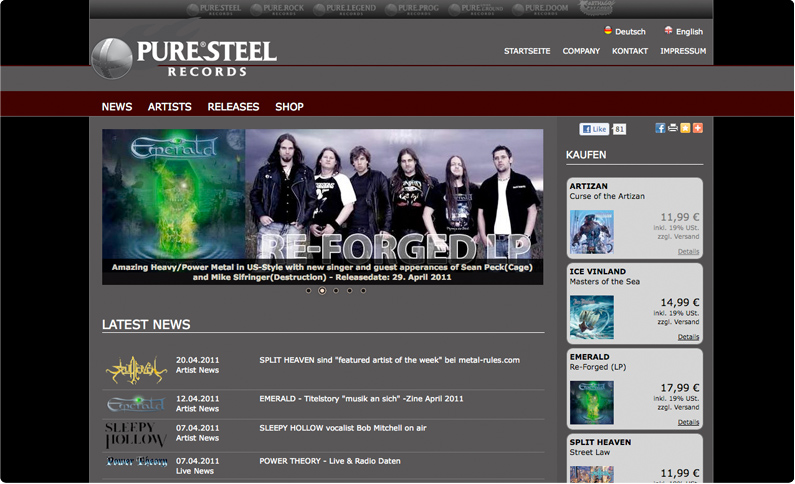Share page via Facebook icon
The image size is (795, 484).
[x=660, y=128]
